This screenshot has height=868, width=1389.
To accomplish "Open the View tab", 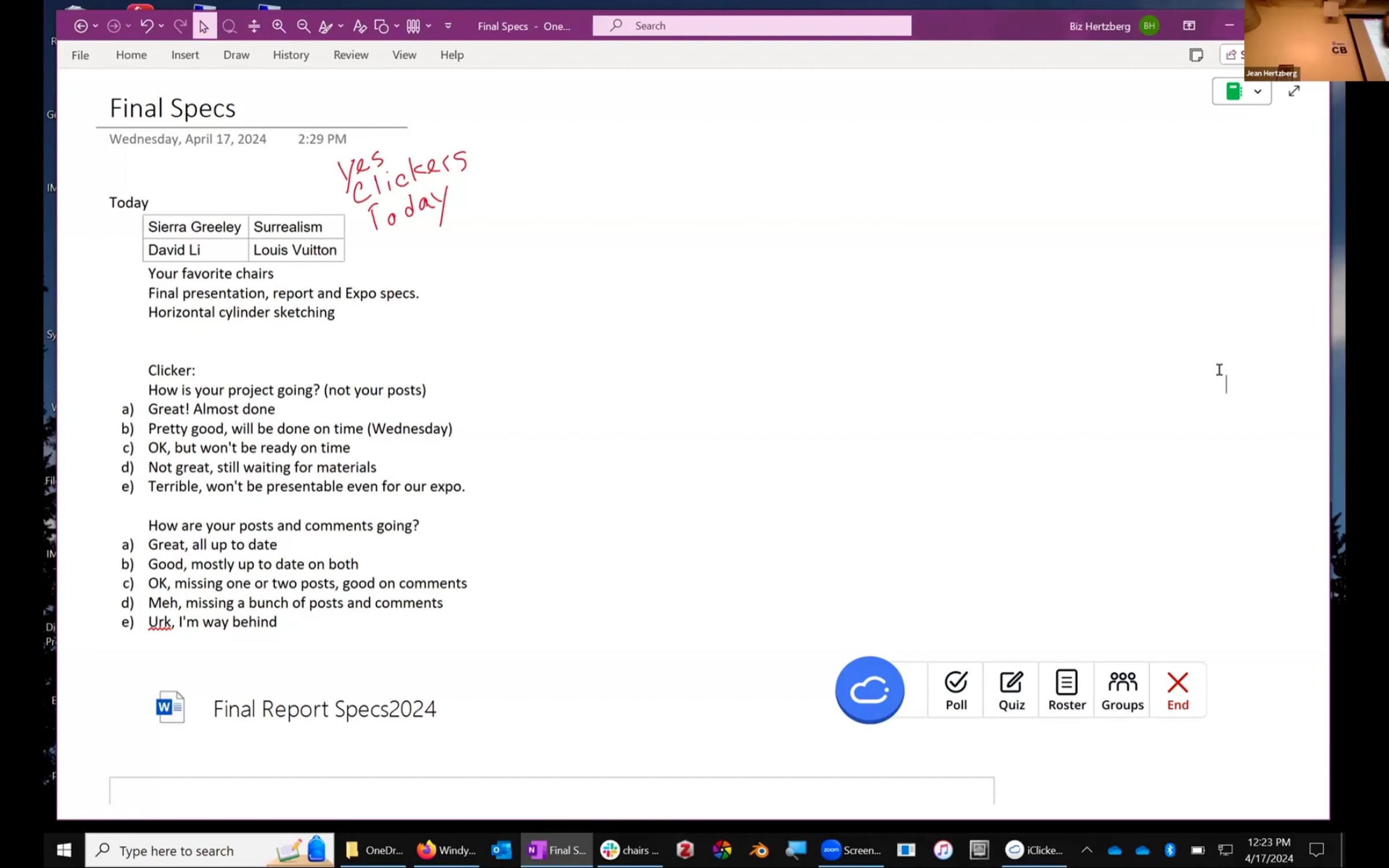I will 404,55.
